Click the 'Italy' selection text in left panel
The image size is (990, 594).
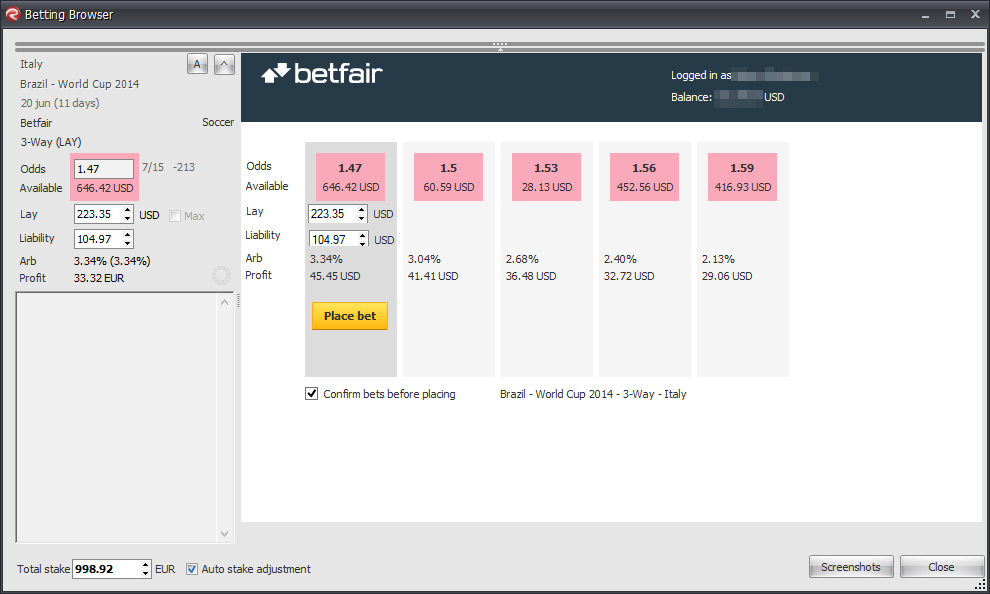[31, 64]
